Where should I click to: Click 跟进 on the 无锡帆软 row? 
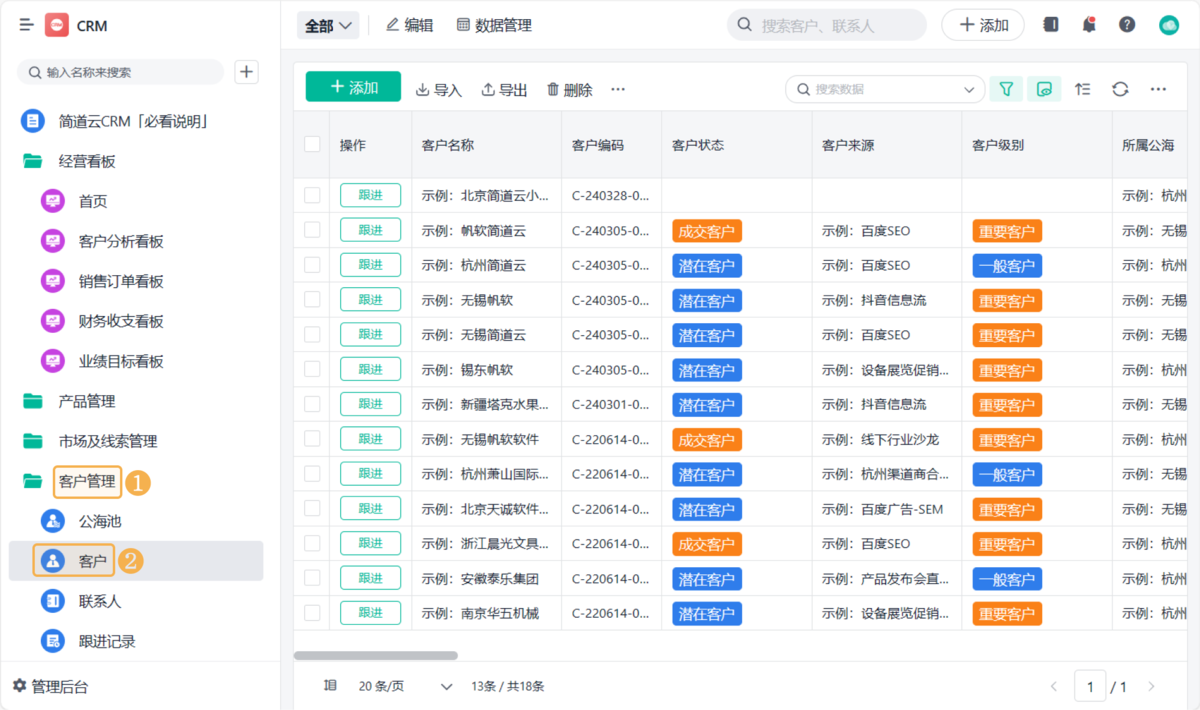371,299
